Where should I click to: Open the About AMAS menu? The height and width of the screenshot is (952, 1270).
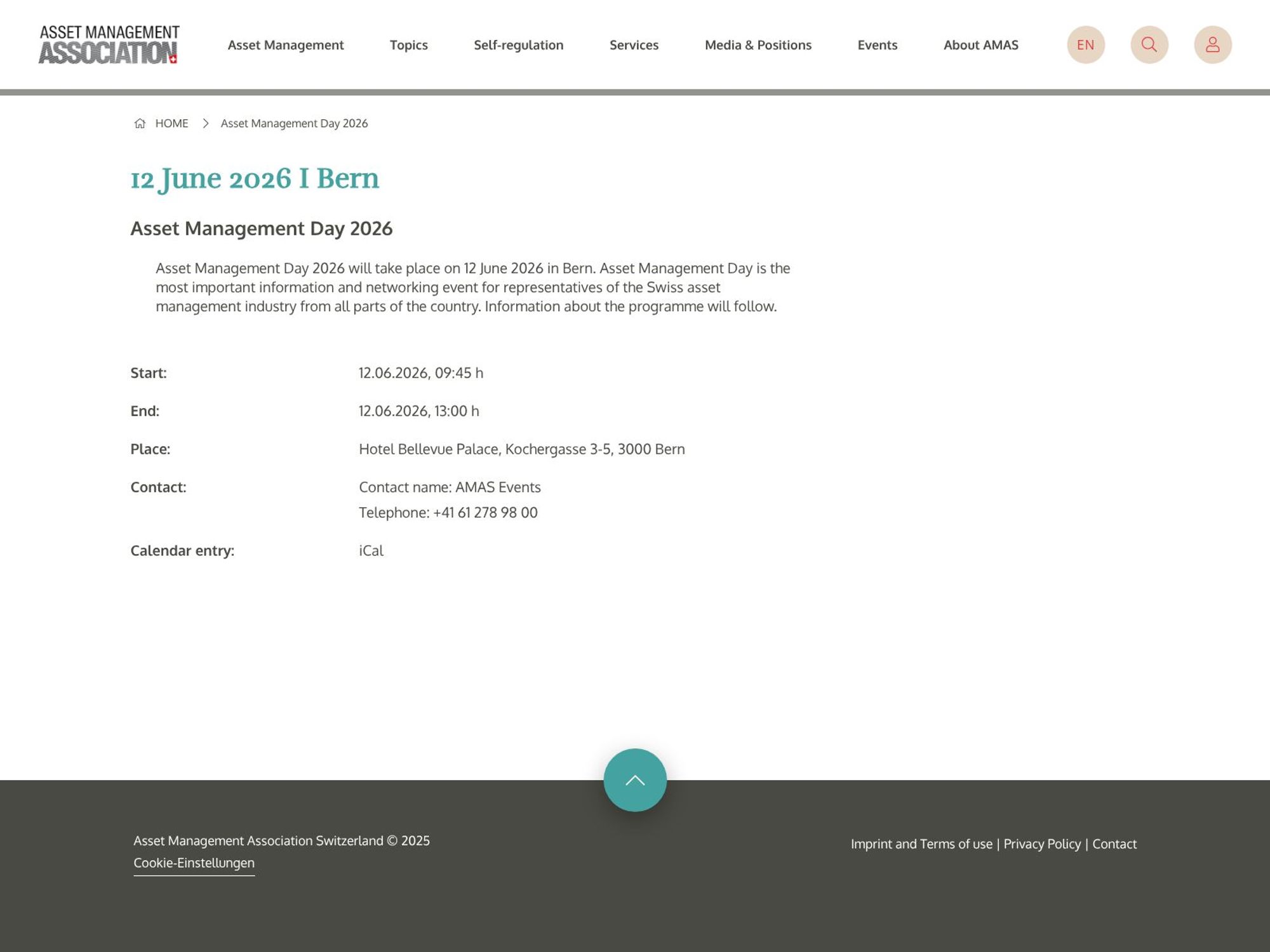point(981,45)
